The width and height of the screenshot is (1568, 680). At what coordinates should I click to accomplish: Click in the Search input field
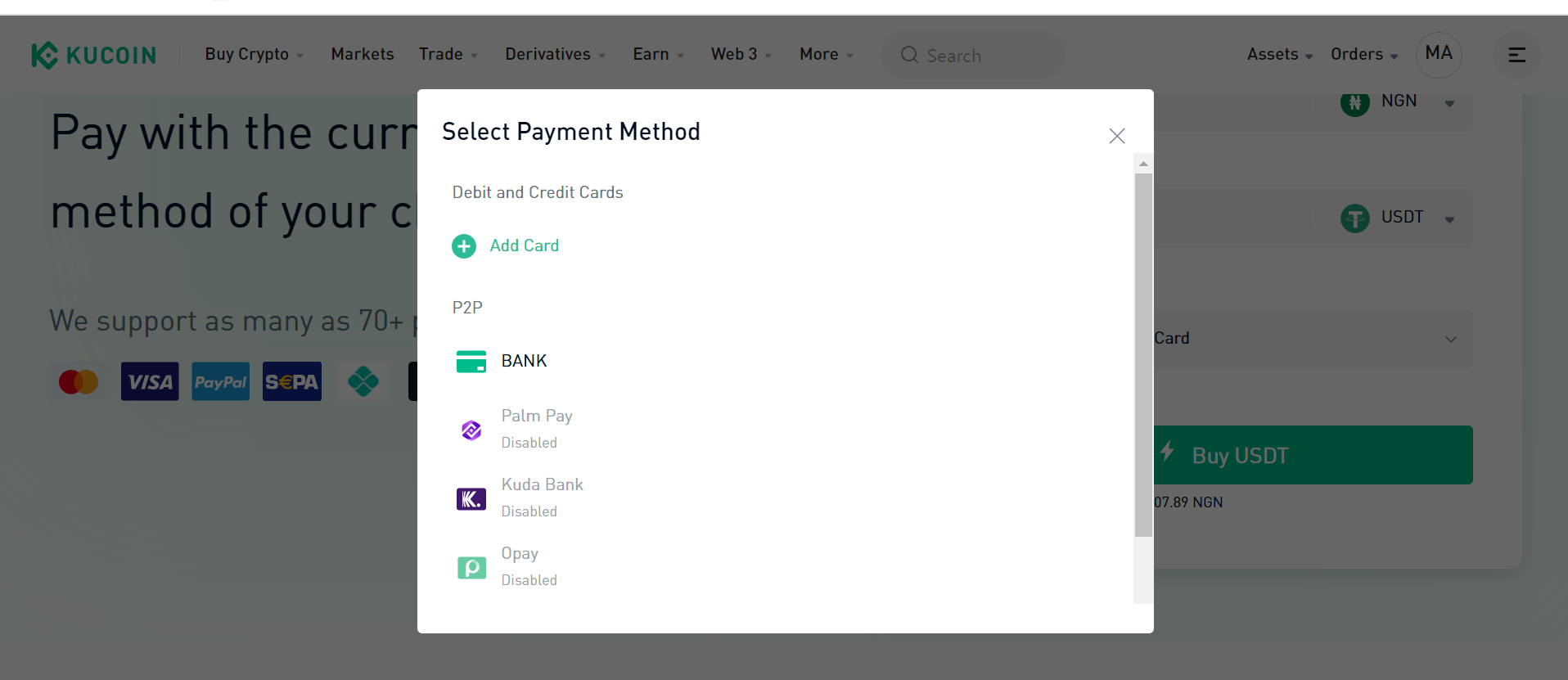(972, 55)
